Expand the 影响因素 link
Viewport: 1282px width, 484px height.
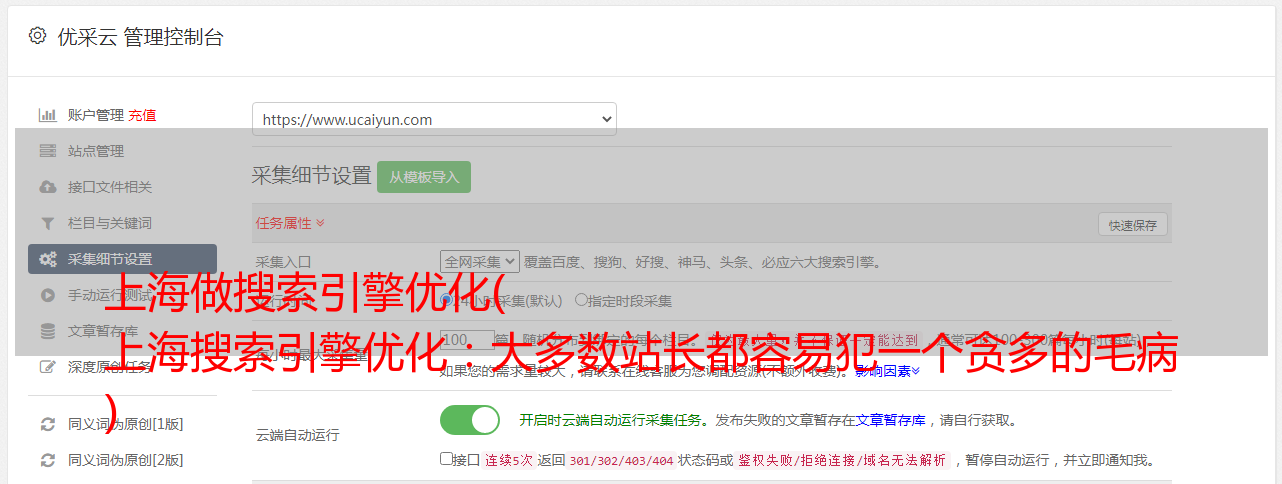pos(887,371)
